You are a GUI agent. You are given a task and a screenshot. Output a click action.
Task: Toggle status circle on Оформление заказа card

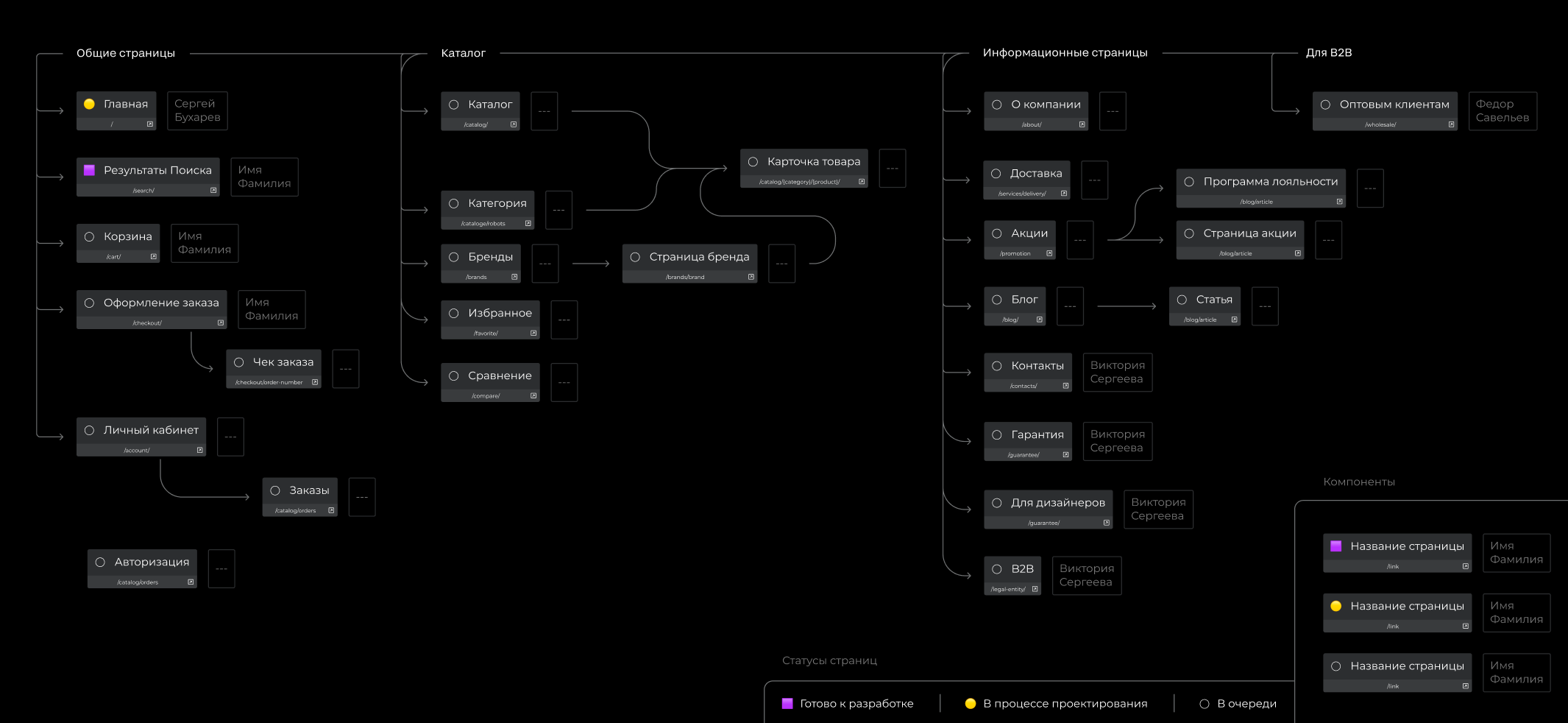point(89,303)
